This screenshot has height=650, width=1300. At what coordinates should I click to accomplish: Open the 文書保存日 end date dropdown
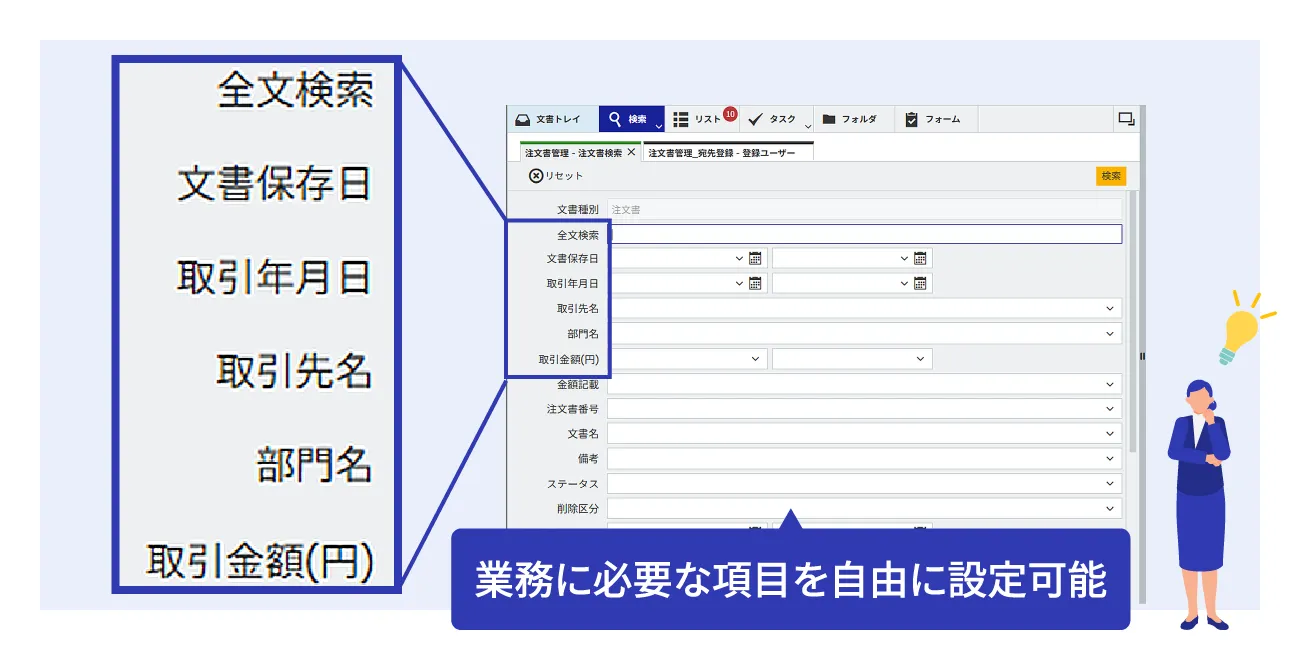pyautogui.click(x=904, y=258)
